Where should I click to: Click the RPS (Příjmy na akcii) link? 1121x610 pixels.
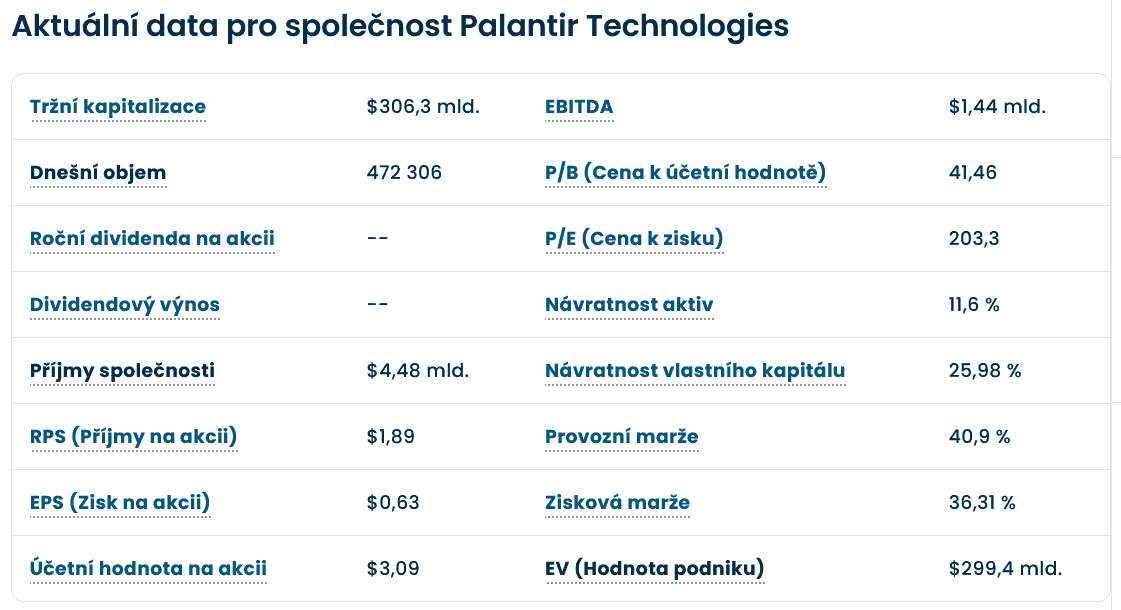[133, 437]
